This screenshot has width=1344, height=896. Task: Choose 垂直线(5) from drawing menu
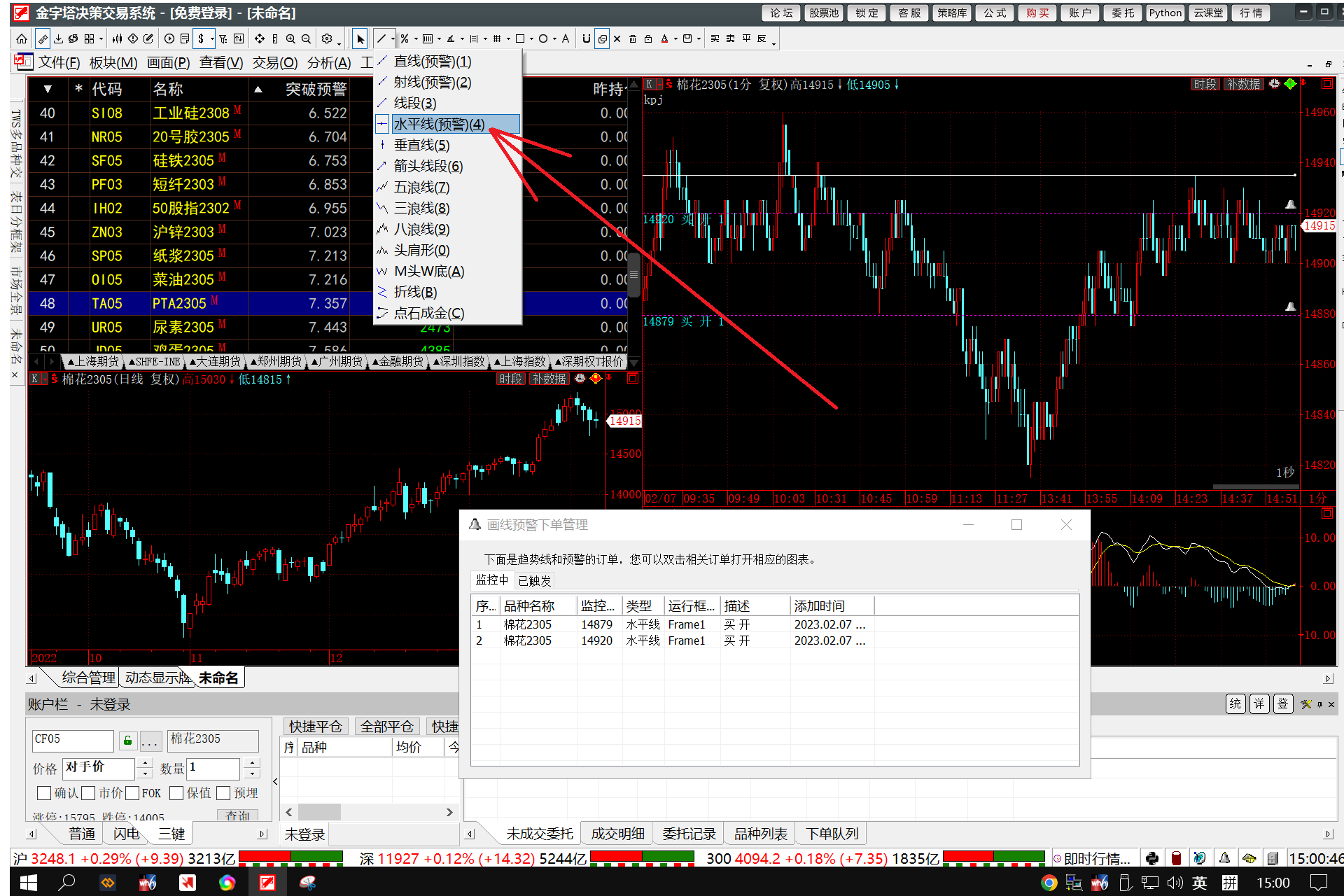click(x=421, y=145)
